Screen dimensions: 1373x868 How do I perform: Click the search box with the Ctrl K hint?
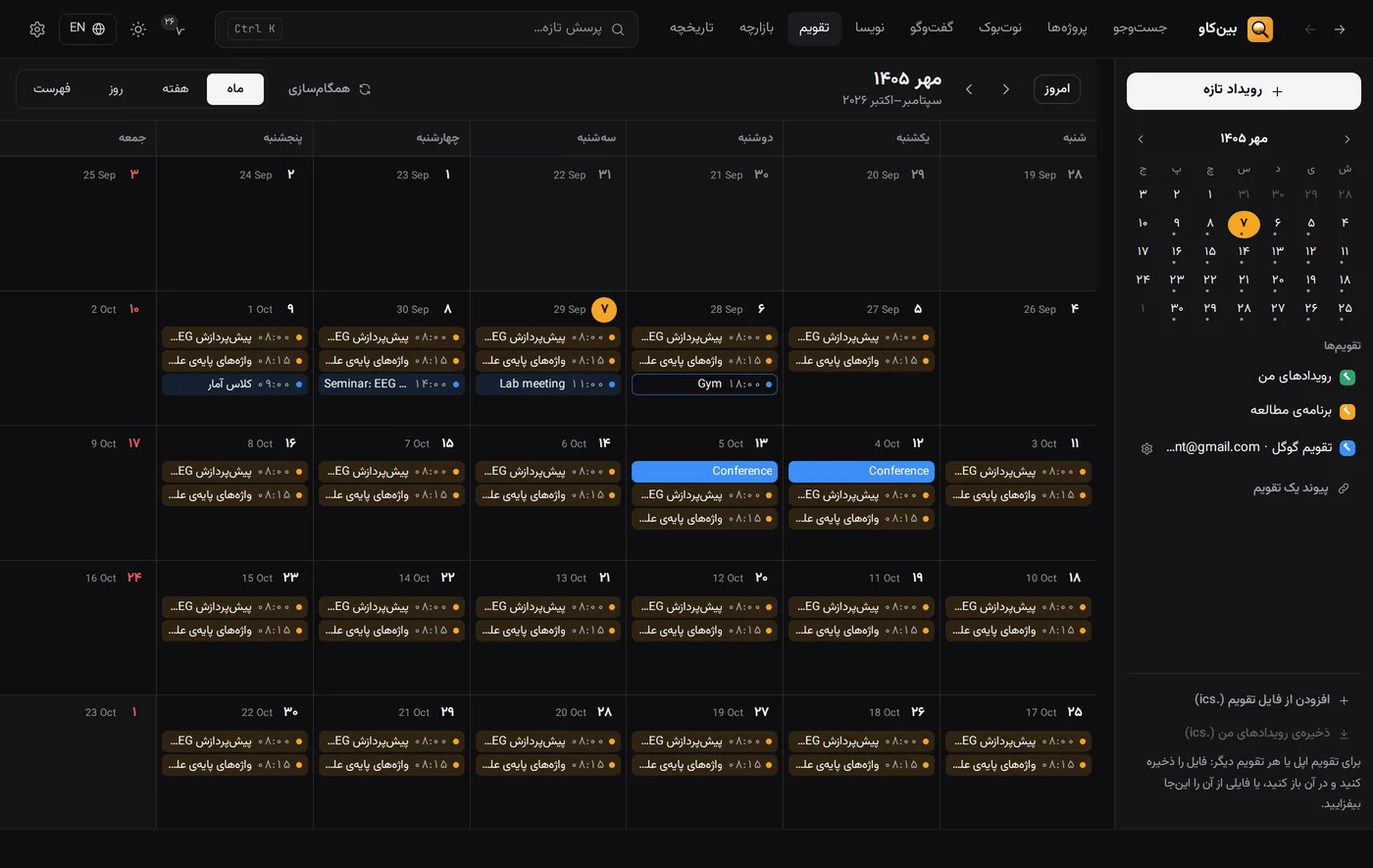[x=427, y=29]
